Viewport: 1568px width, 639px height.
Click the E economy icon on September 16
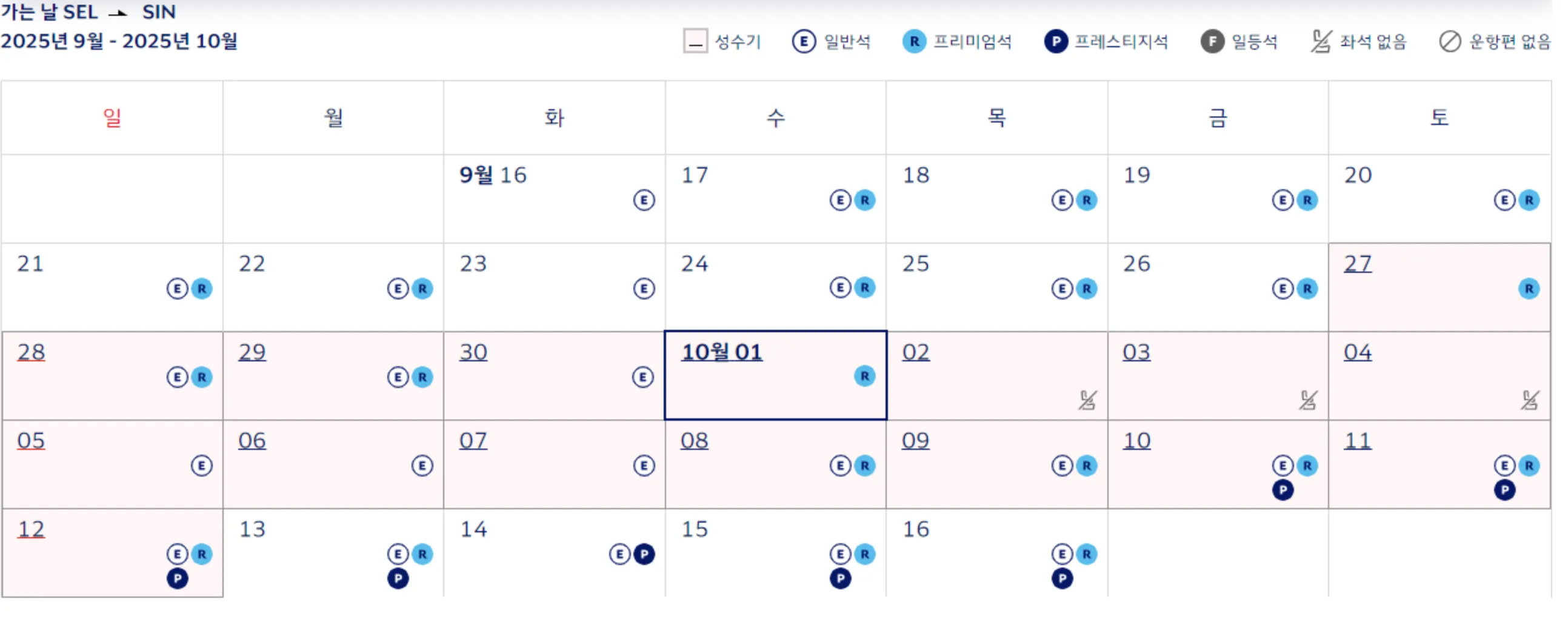645,199
